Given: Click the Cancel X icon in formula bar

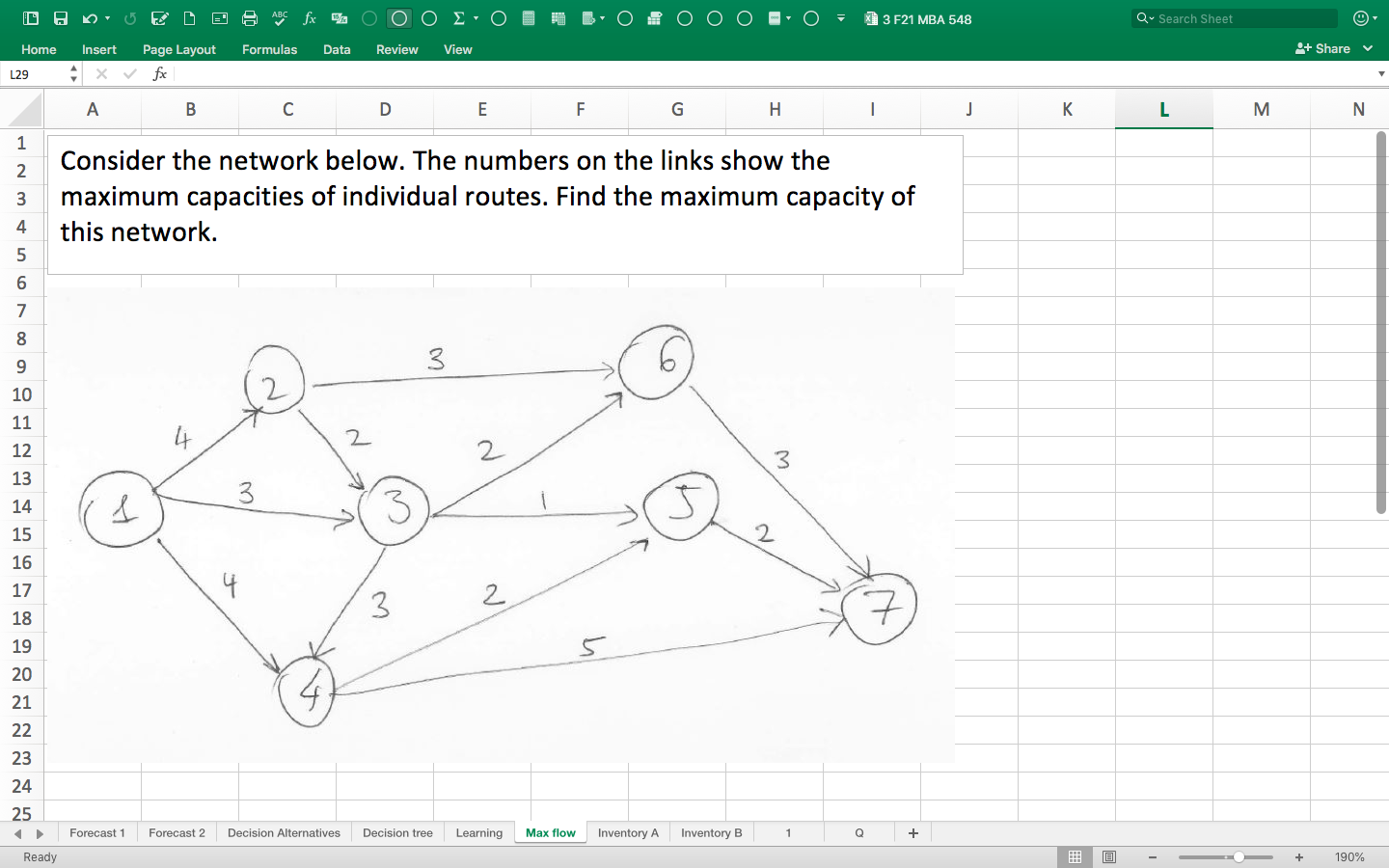Looking at the screenshot, I should pyautogui.click(x=101, y=74).
